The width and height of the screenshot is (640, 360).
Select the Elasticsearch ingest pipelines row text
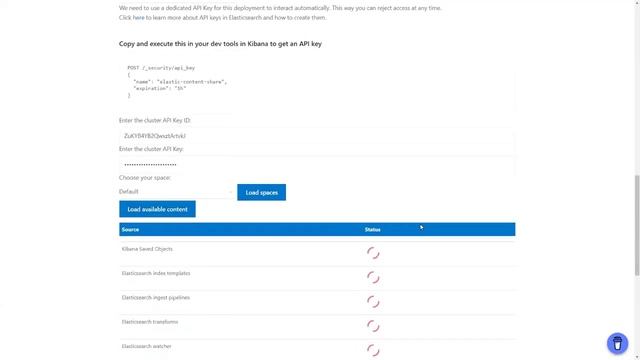(156, 298)
